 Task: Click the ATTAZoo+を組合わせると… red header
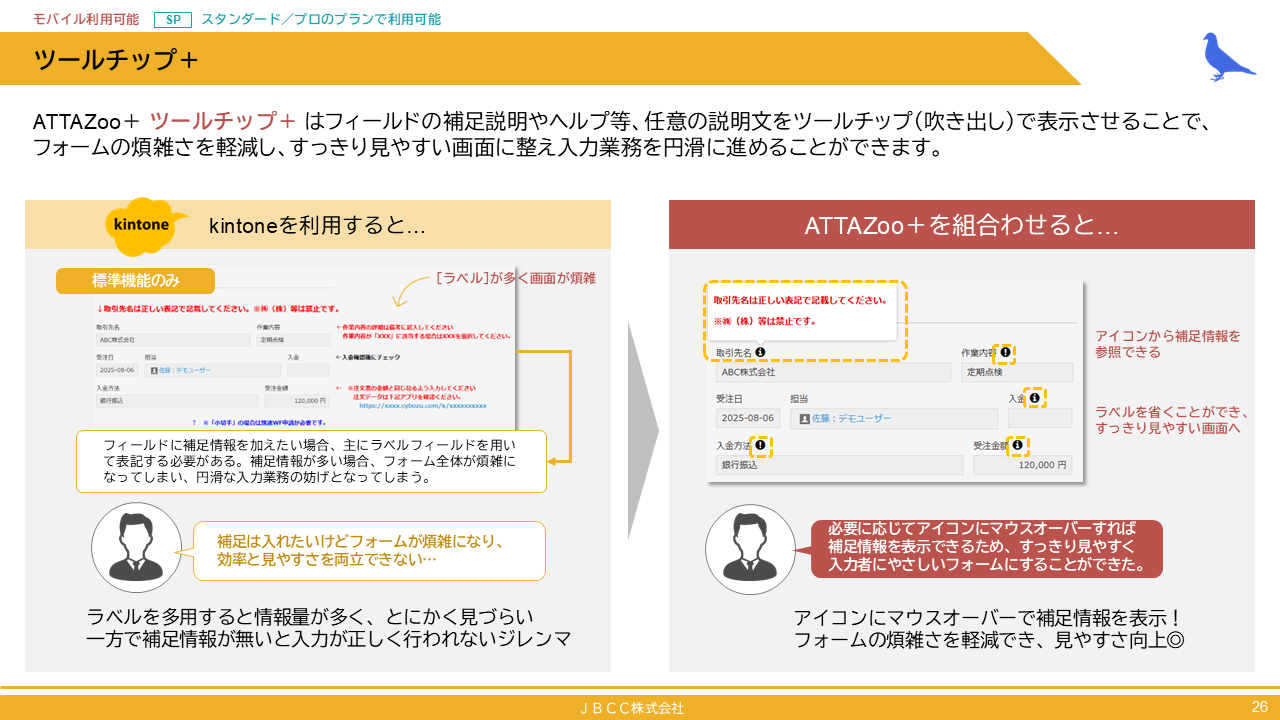point(961,225)
